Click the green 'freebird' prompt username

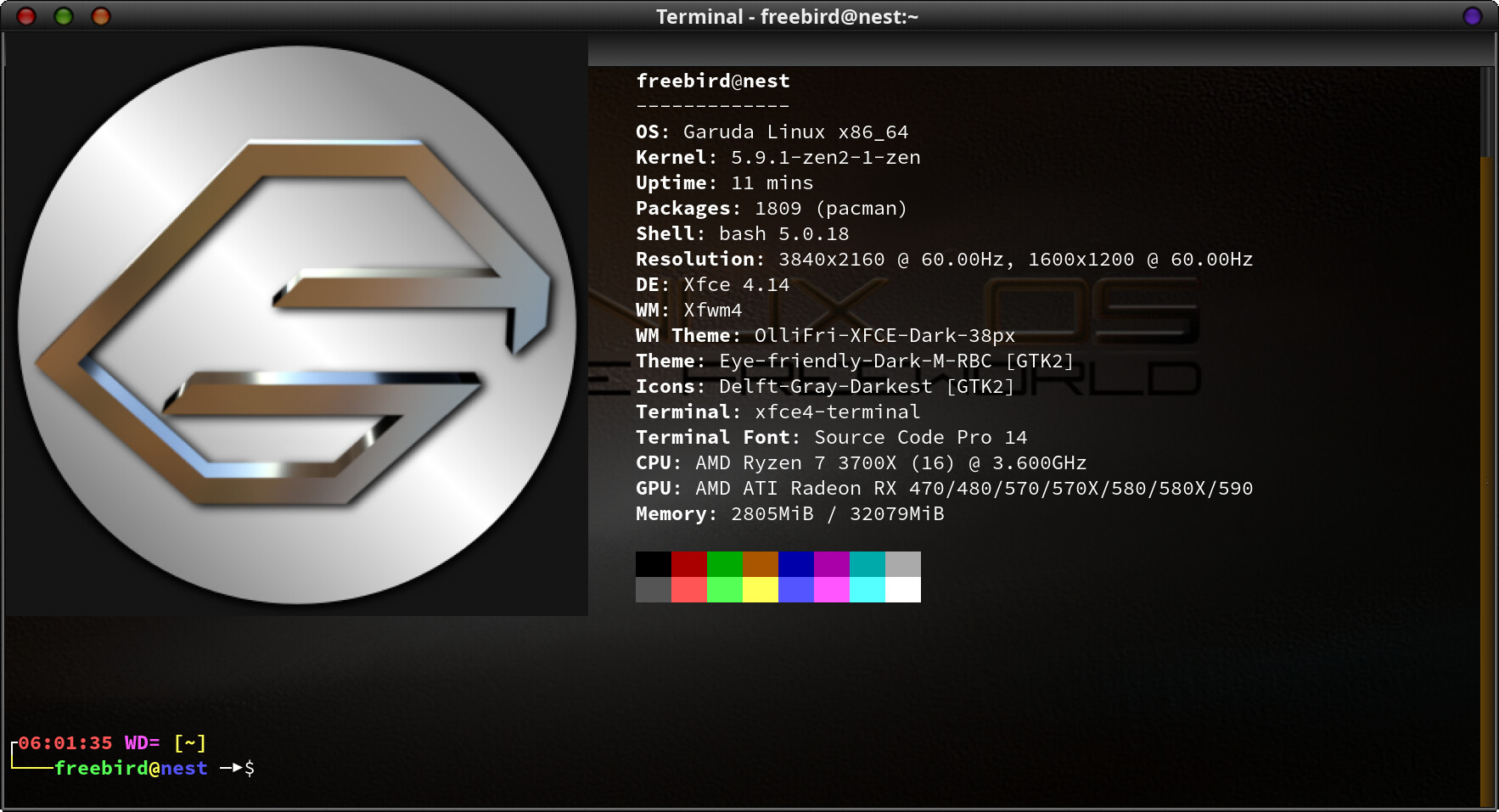point(102,769)
